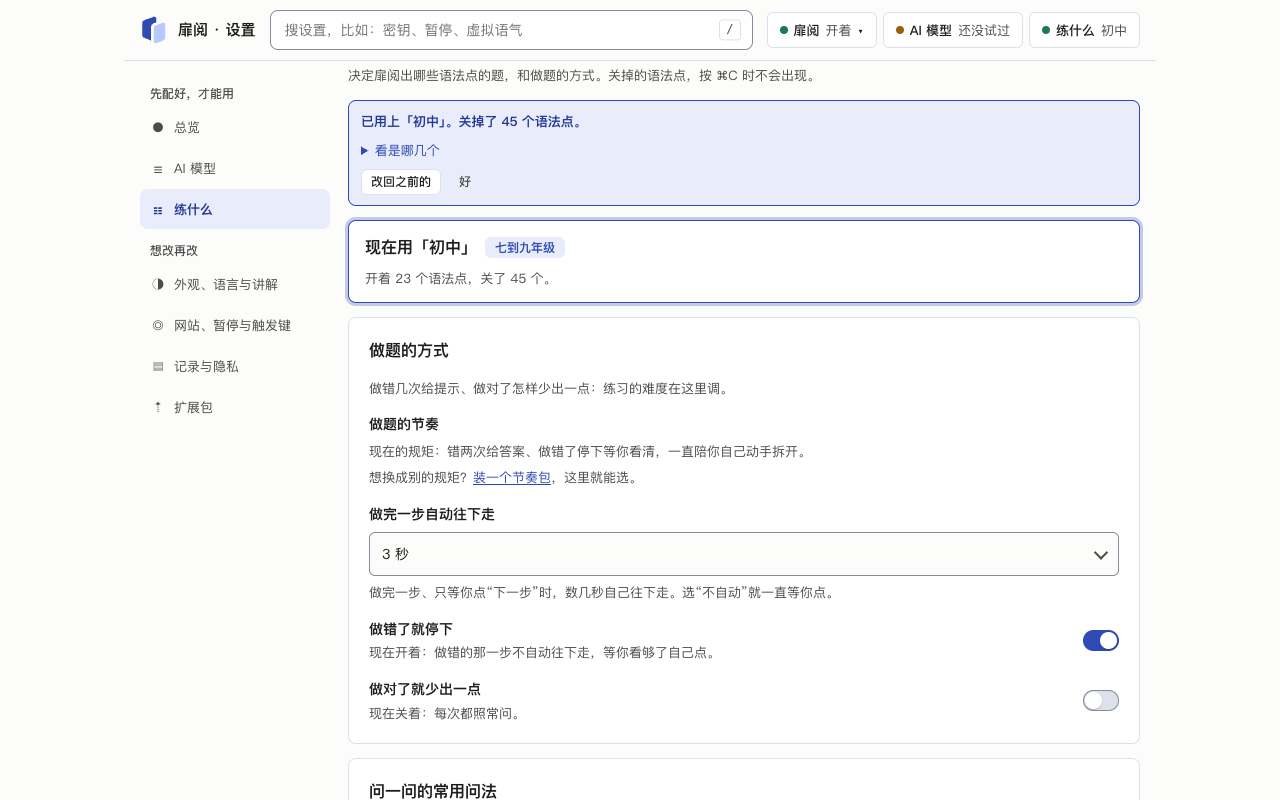This screenshot has height=800, width=1280.
Task: Open the 记录与隐私 section
Action: (x=235, y=366)
